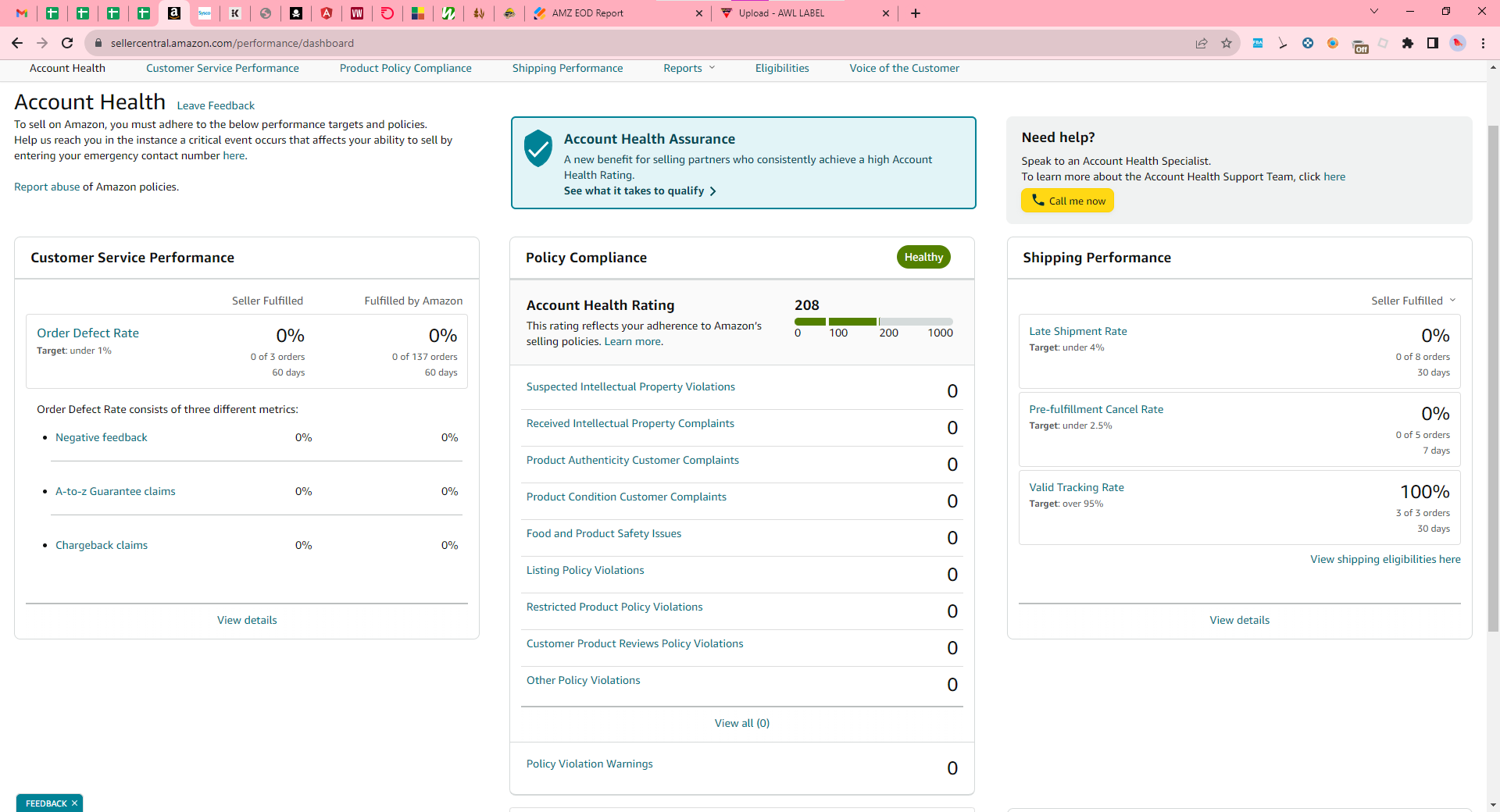Open the Valid Tracking Rate link
The image size is (1500, 812).
(x=1077, y=488)
